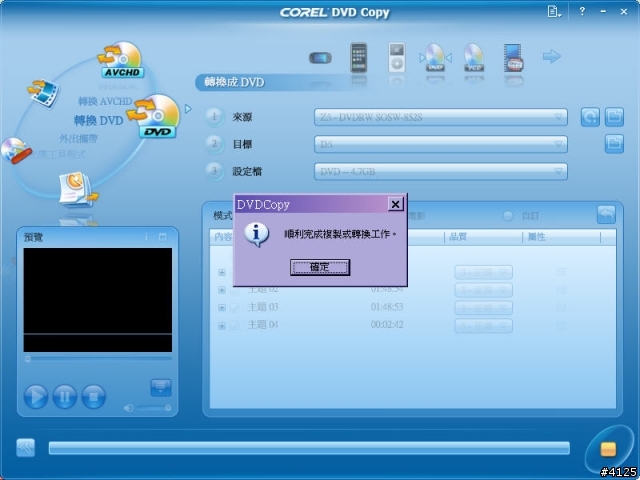Refresh the source disc drive
Screen dimensions: 640x480
590,117
